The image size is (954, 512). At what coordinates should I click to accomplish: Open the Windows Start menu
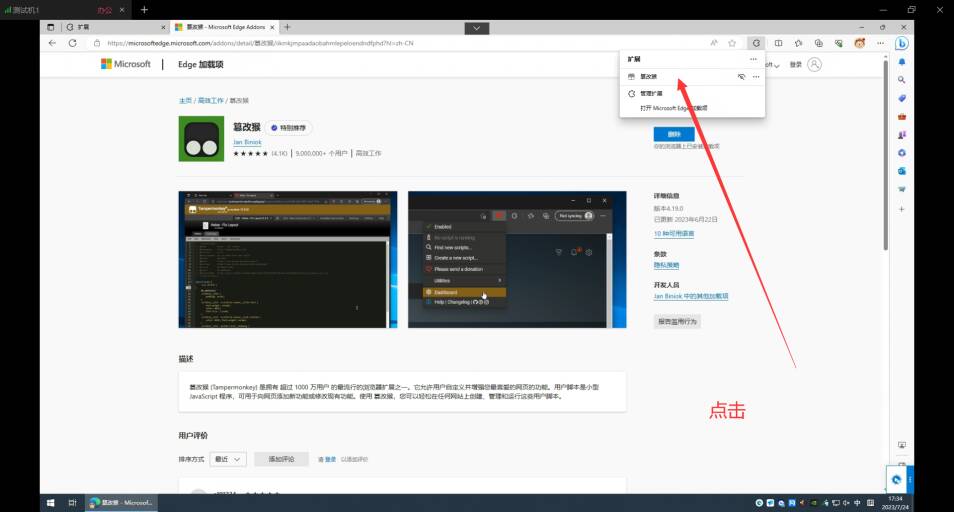(x=50, y=503)
